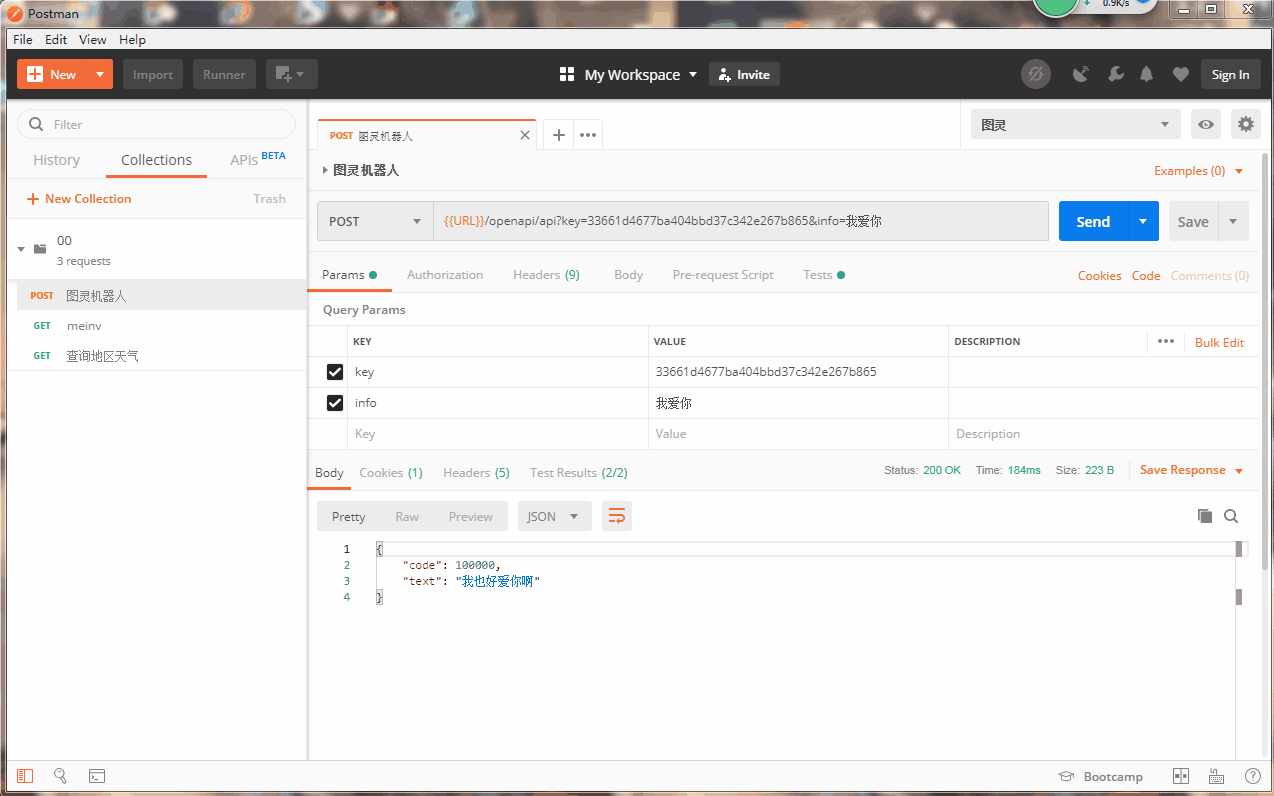Open the Edit menu
This screenshot has width=1274, height=796.
click(x=56, y=40)
